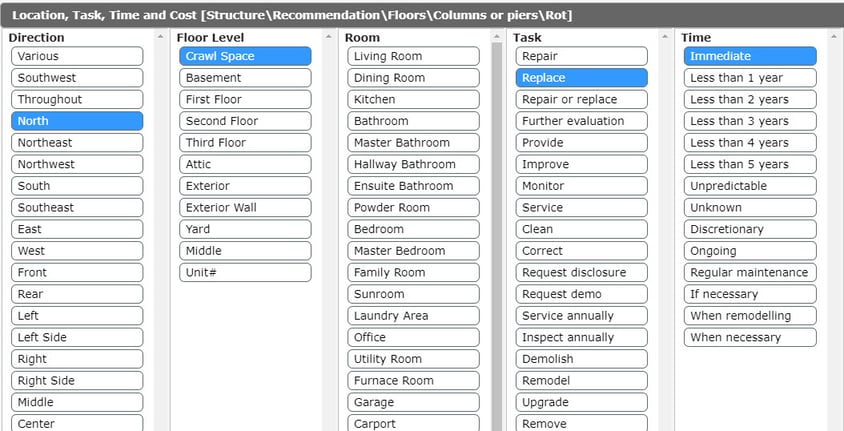Viewport: 844px width, 431px height.
Task: Pick the Laundry Area room
Action: coord(413,316)
